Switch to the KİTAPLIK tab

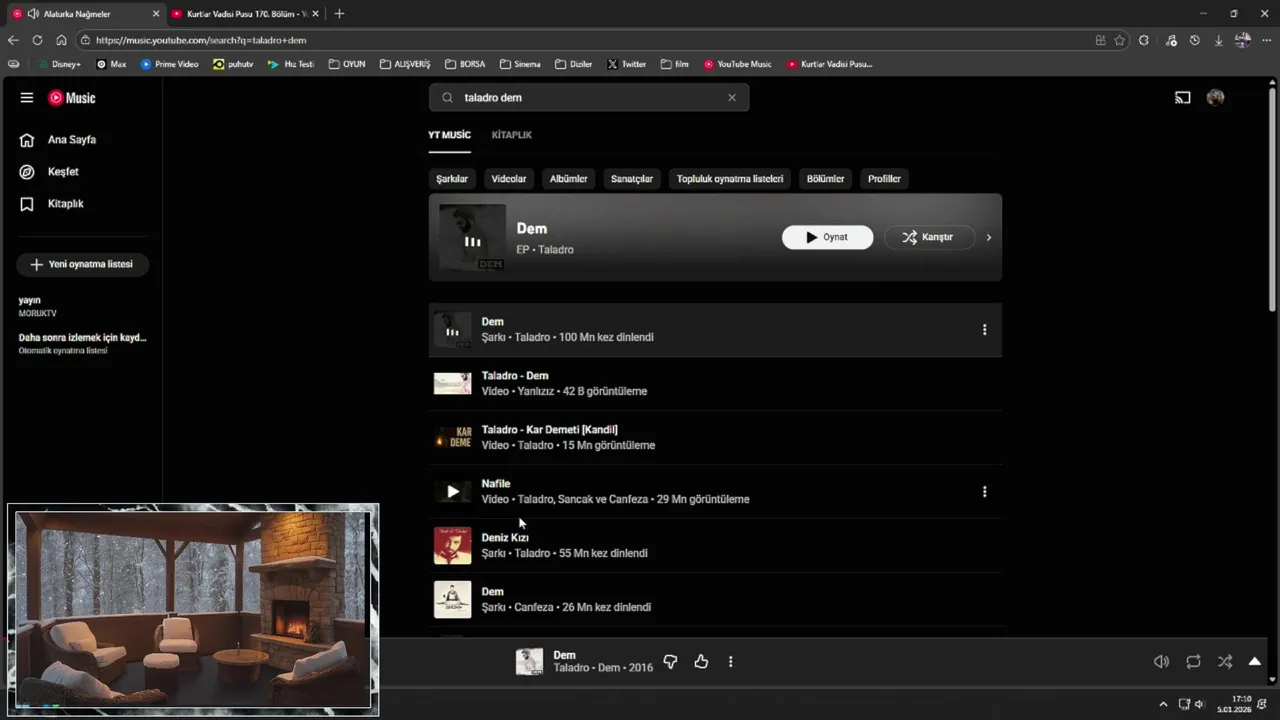(511, 135)
